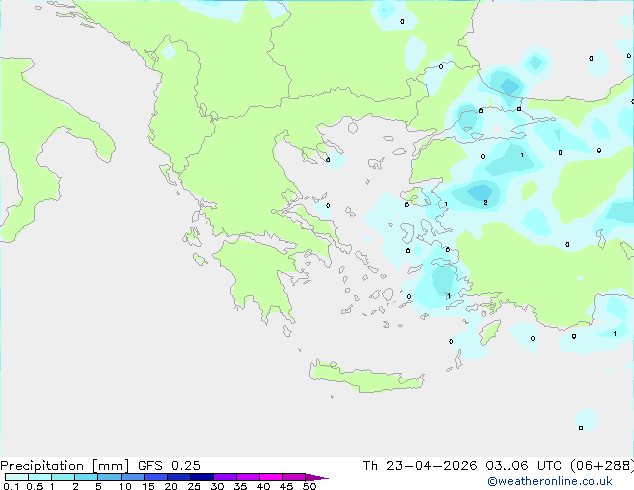Select the 'GFS 0.25' model label
The height and width of the screenshot is (490, 634).
[x=169, y=466]
